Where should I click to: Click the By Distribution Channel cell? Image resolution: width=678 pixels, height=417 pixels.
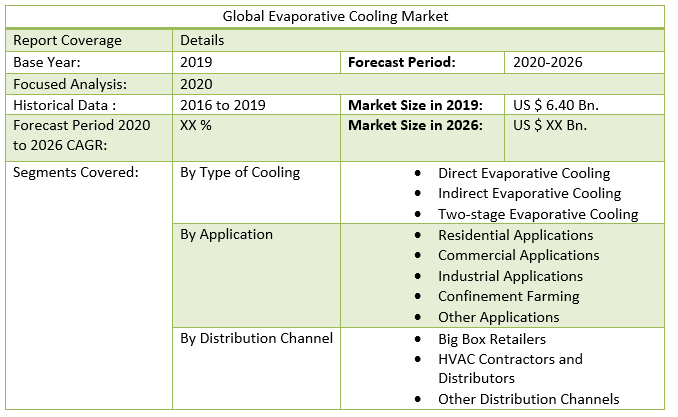pyautogui.click(x=256, y=338)
